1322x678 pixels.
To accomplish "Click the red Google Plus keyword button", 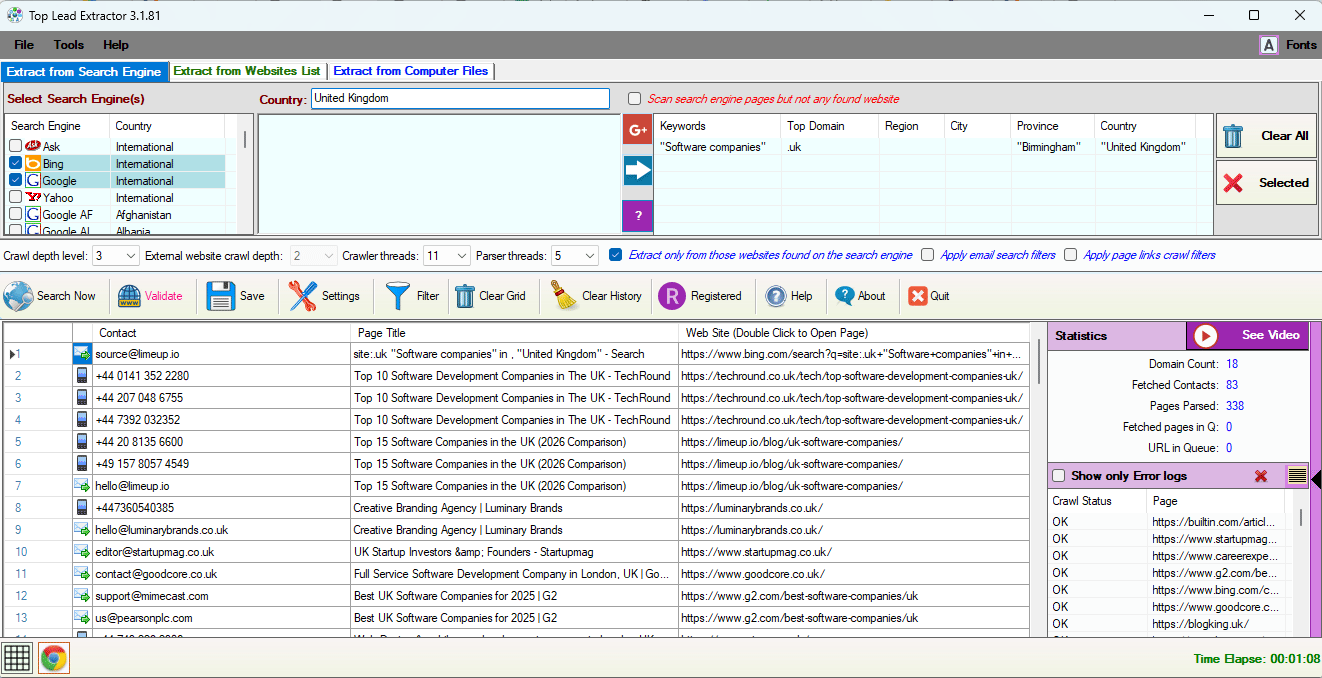I will point(637,130).
